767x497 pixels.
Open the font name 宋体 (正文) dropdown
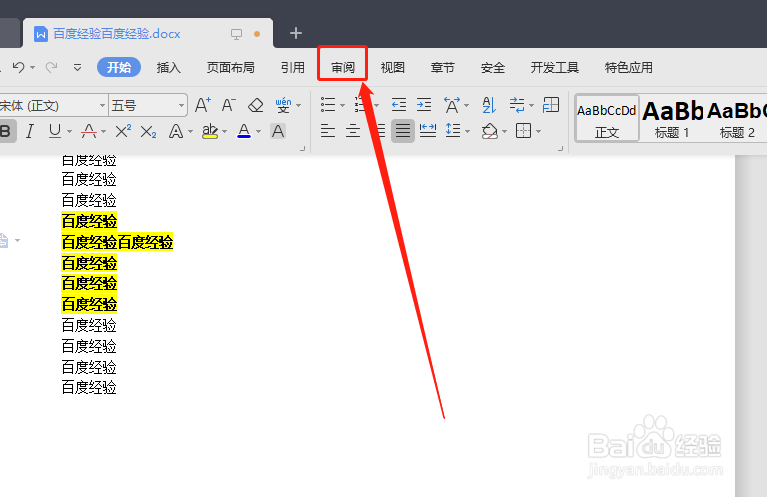(x=102, y=105)
